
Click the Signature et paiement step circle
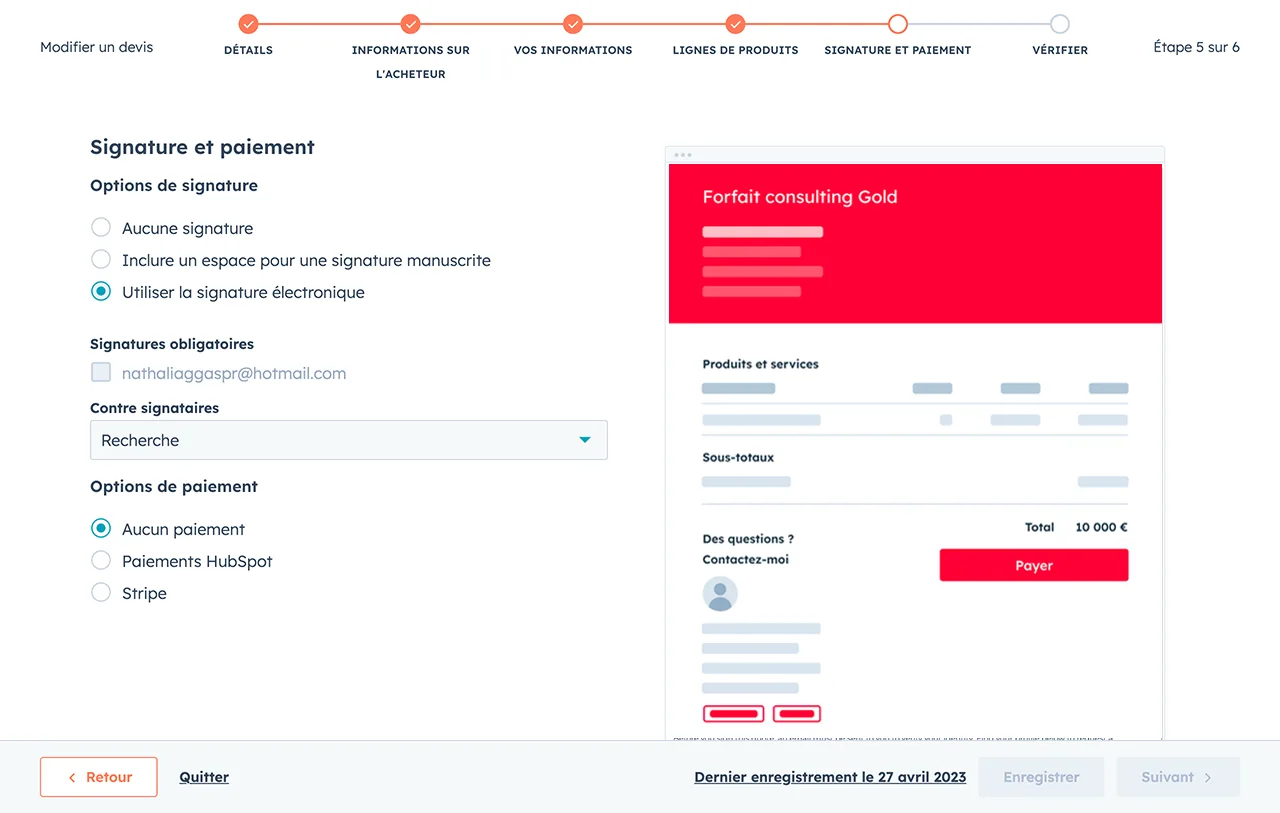click(x=898, y=24)
